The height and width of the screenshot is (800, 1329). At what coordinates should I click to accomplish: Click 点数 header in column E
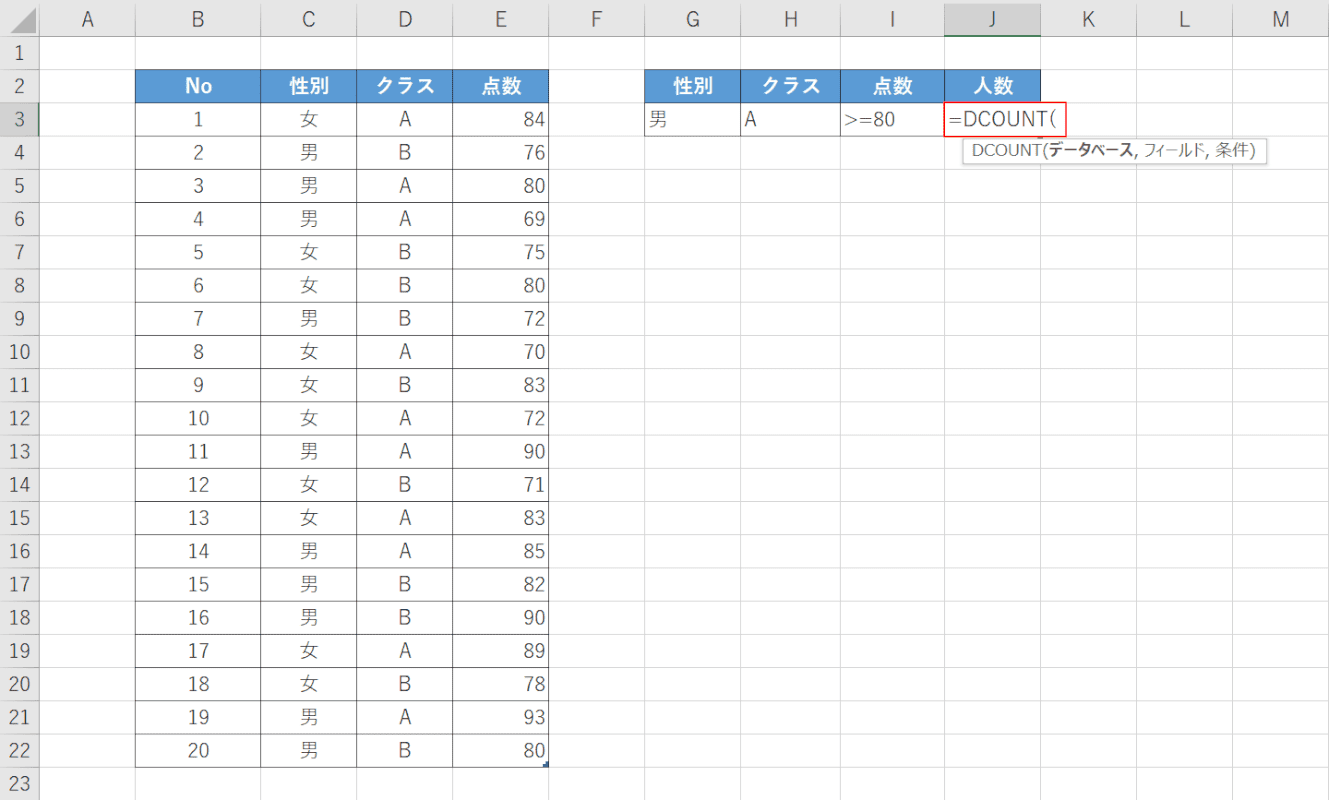(501, 86)
